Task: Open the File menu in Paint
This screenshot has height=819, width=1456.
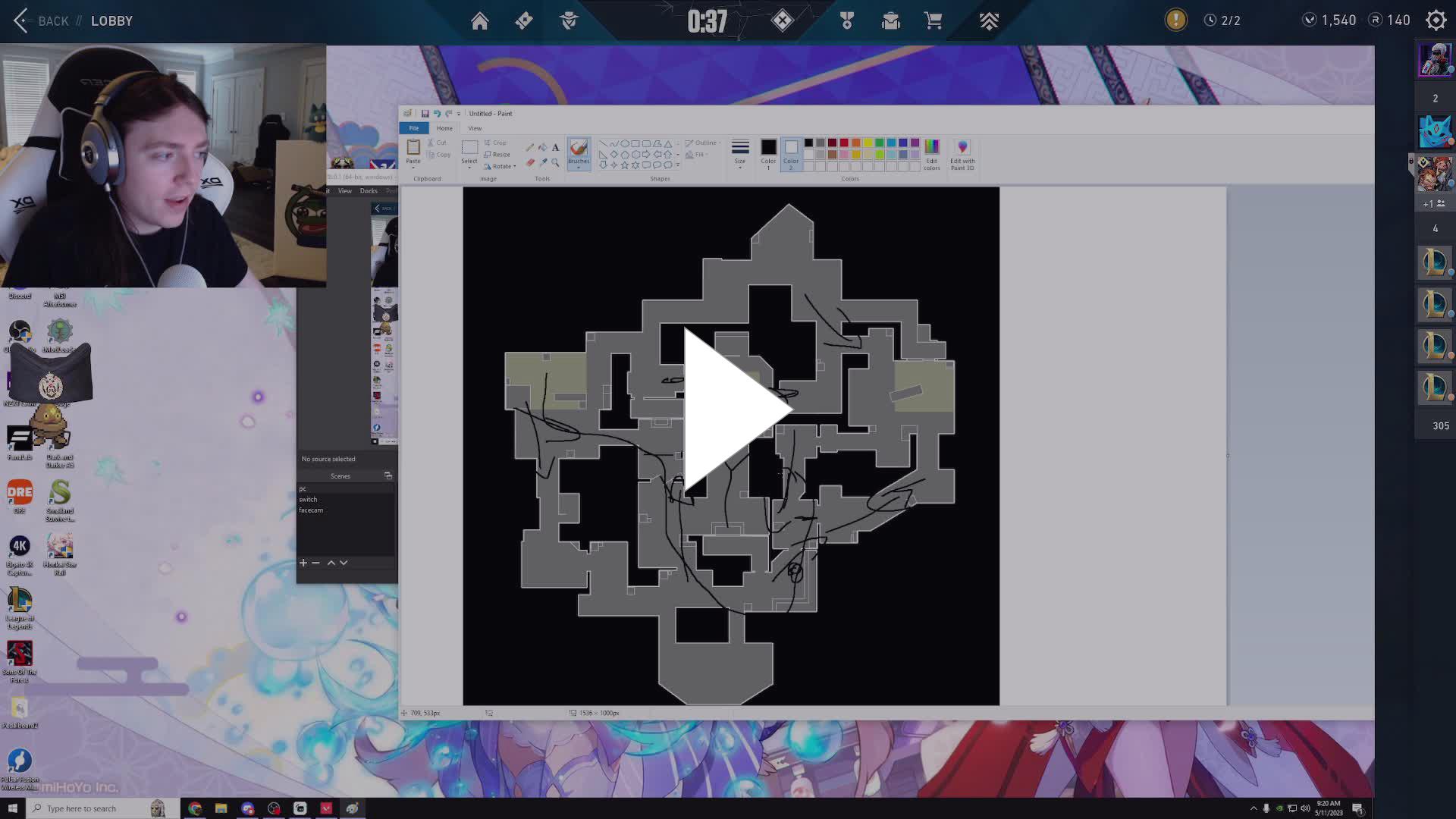Action: [x=414, y=128]
